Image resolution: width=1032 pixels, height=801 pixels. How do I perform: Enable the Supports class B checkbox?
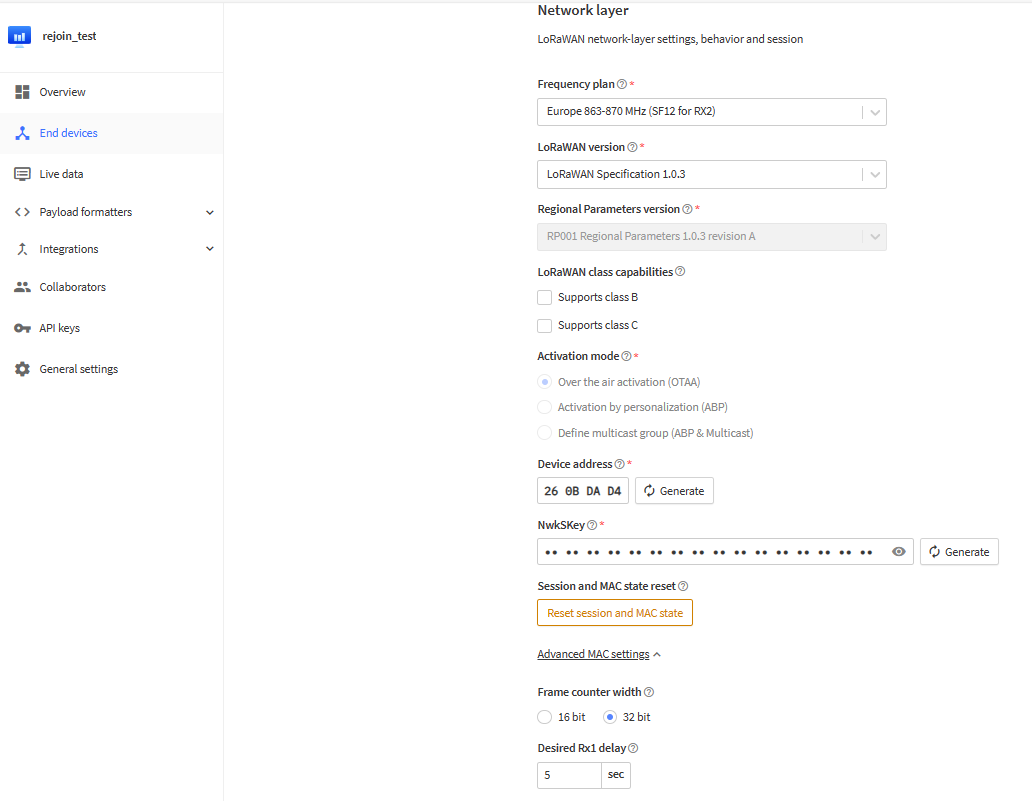click(x=544, y=297)
